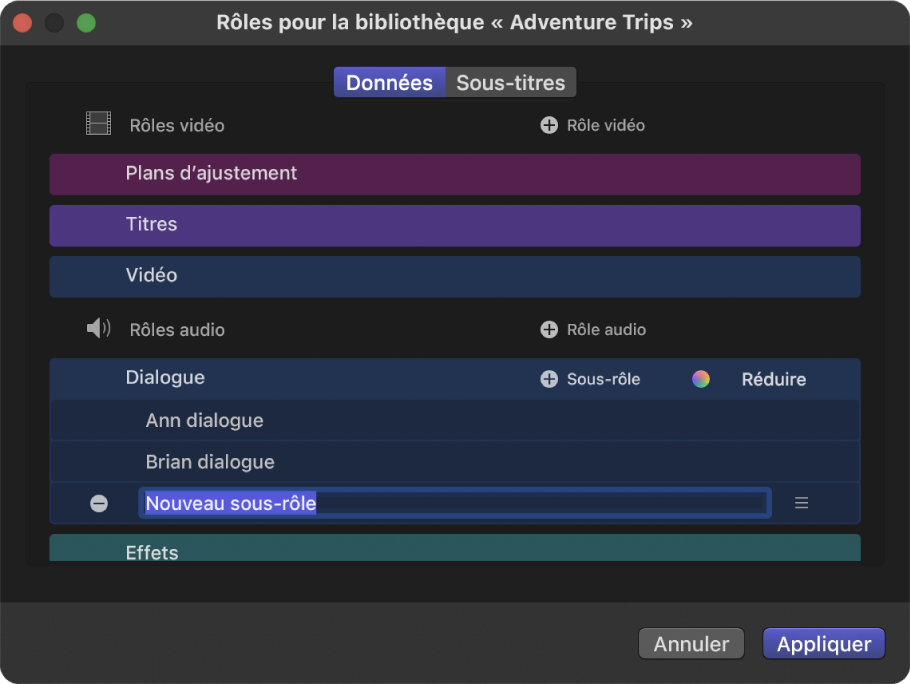Click the speaker audio roles icon
This screenshot has height=684, width=910.
[x=98, y=329]
